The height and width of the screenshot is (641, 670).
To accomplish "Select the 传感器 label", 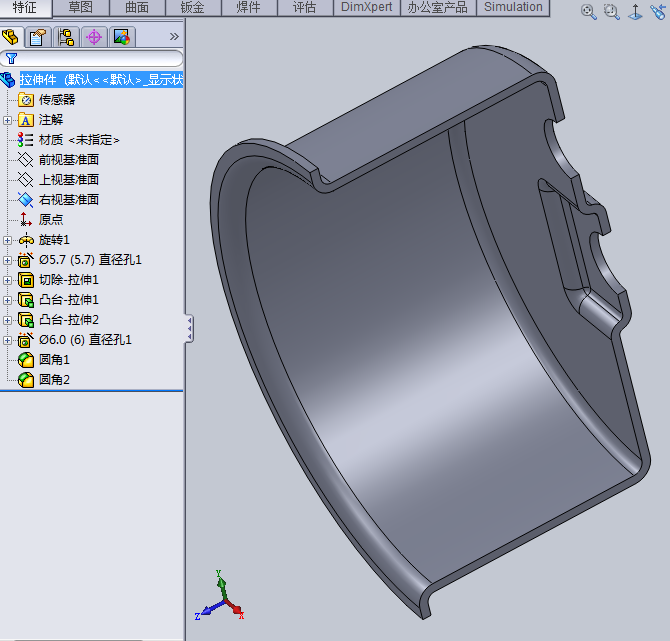I will point(57,100).
